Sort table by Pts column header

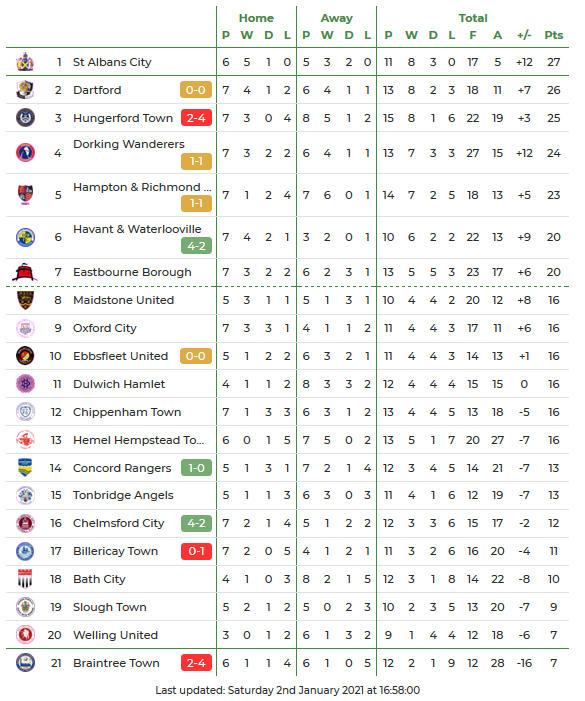pyautogui.click(x=553, y=35)
